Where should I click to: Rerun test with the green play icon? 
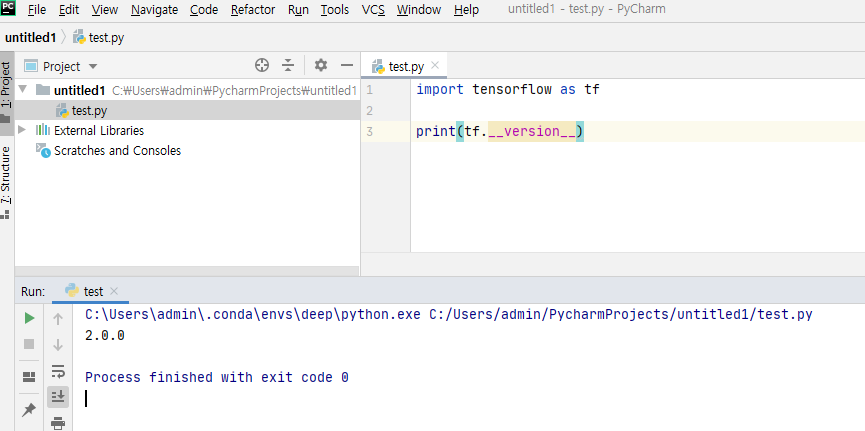(x=30, y=318)
